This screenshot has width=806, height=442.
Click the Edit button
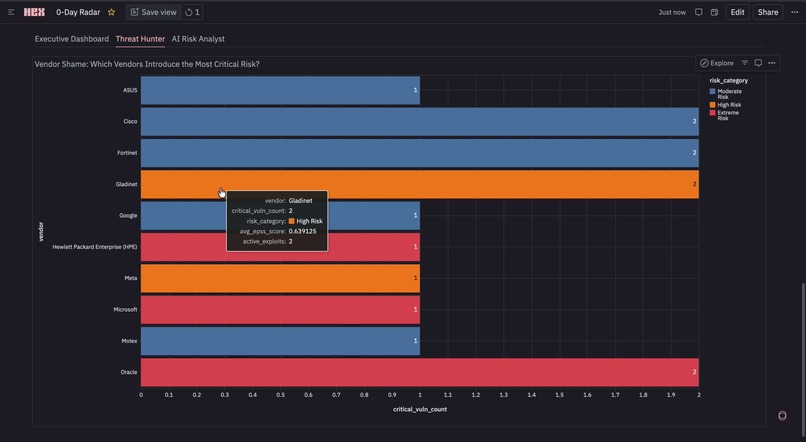tap(737, 12)
